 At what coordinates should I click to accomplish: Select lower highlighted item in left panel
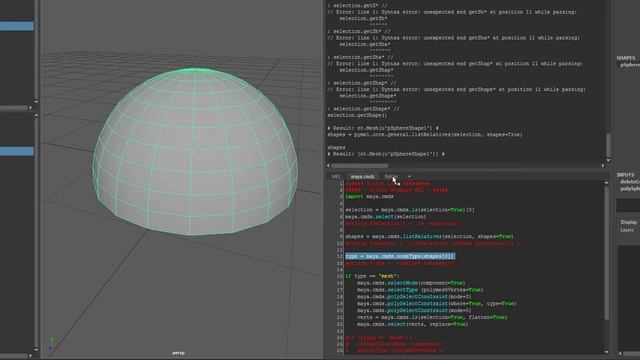[x=17, y=151]
